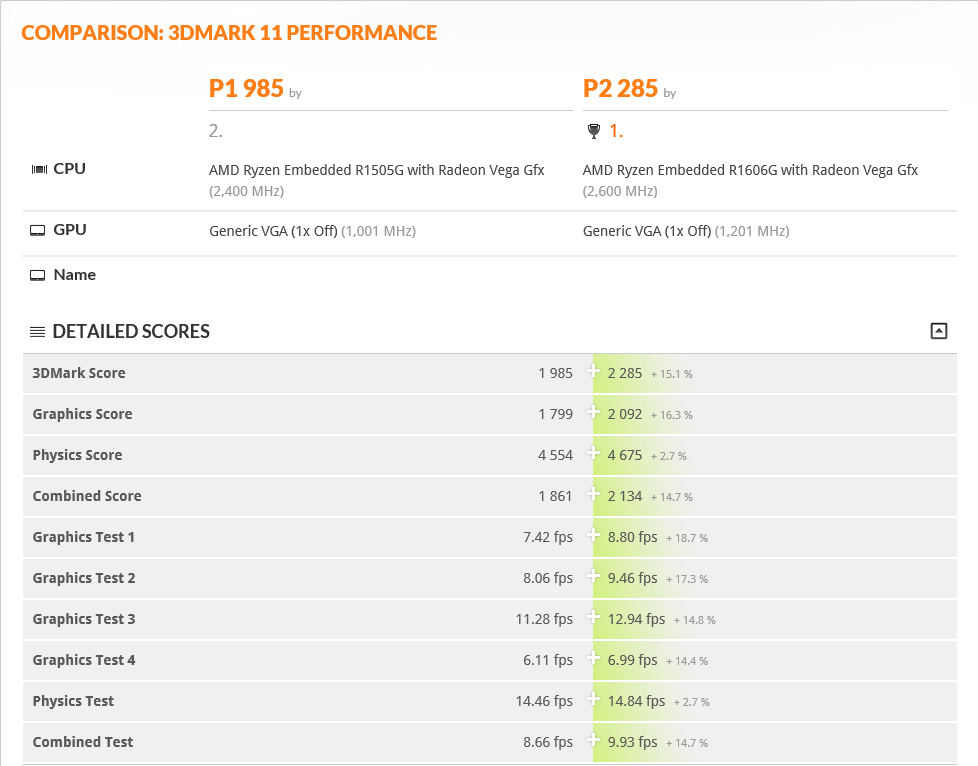Viewport: 978px width, 766px height.
Task: Click the Ryzen Embedded R1505G CPU name
Action: (x=376, y=170)
